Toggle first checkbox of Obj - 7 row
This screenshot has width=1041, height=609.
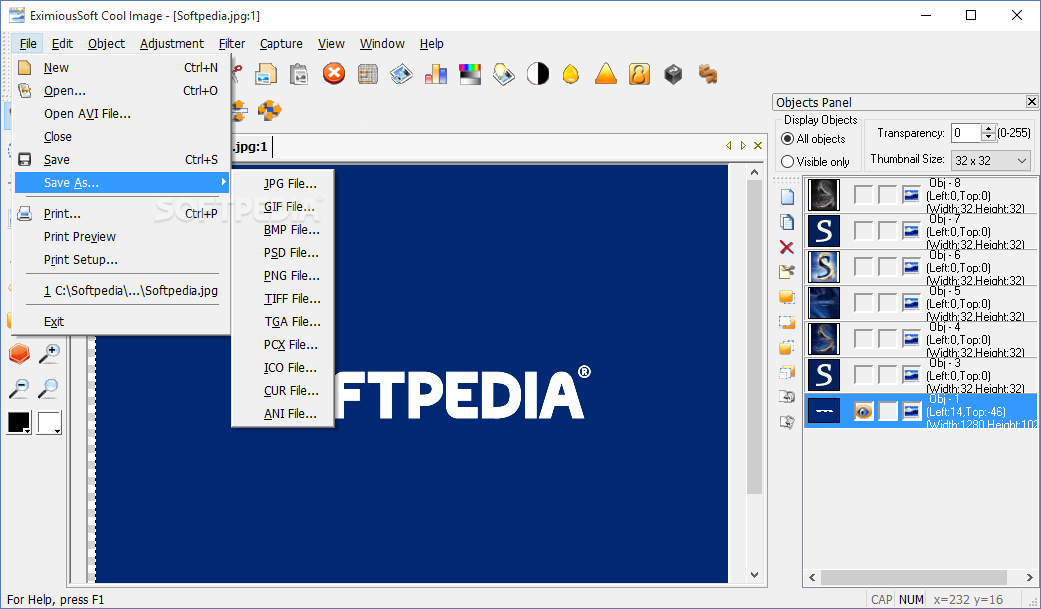(x=863, y=230)
